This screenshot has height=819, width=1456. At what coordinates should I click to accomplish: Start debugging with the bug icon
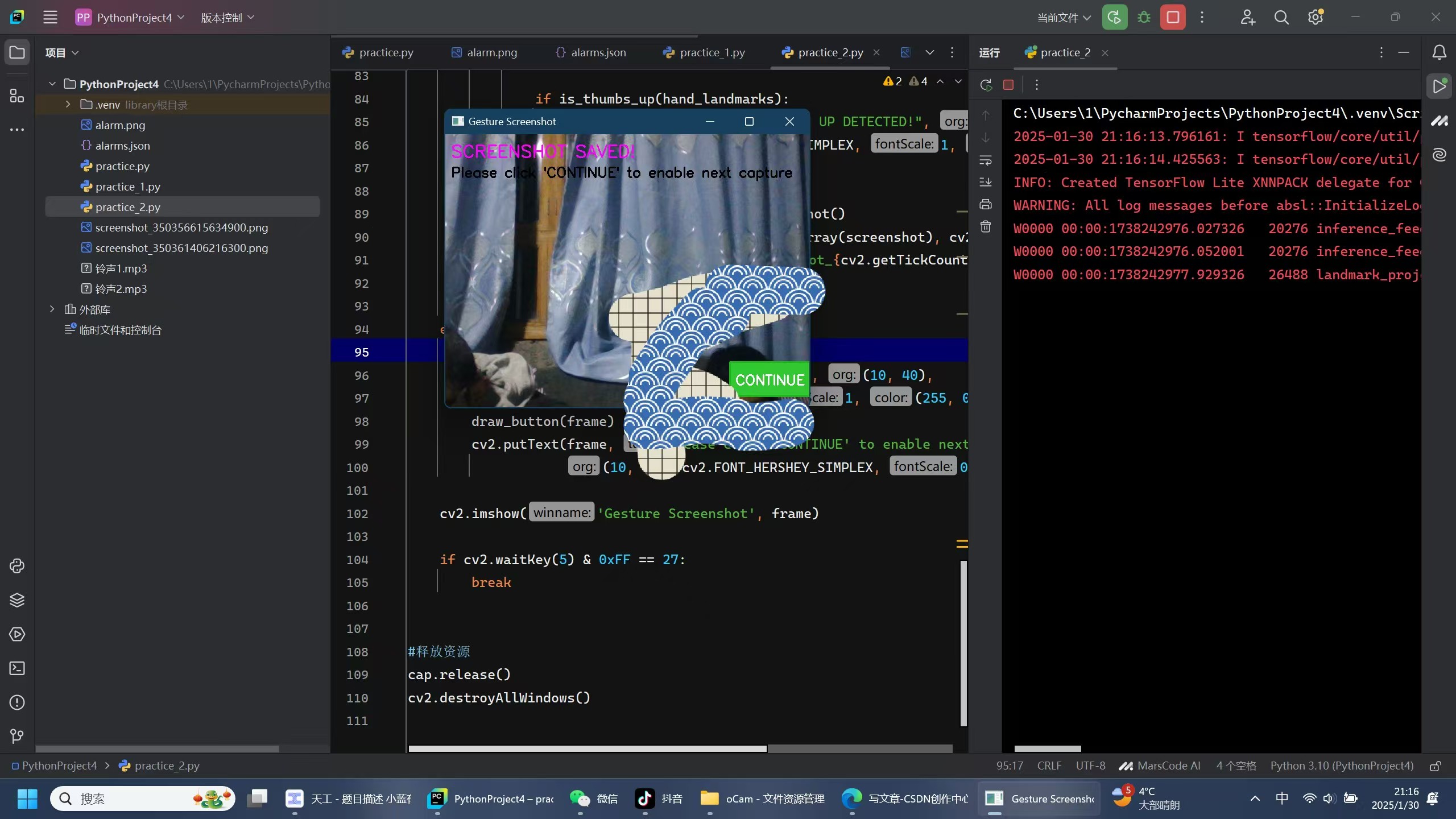click(1144, 17)
